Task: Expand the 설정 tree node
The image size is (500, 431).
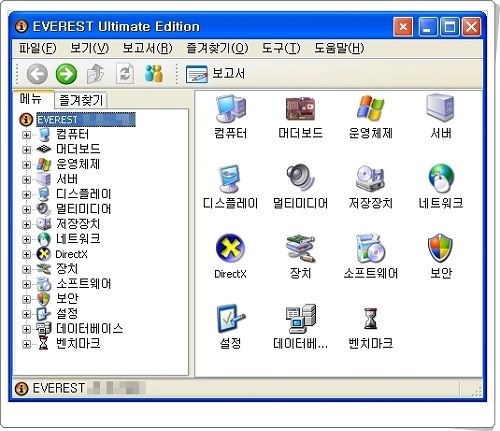Action: point(26,314)
